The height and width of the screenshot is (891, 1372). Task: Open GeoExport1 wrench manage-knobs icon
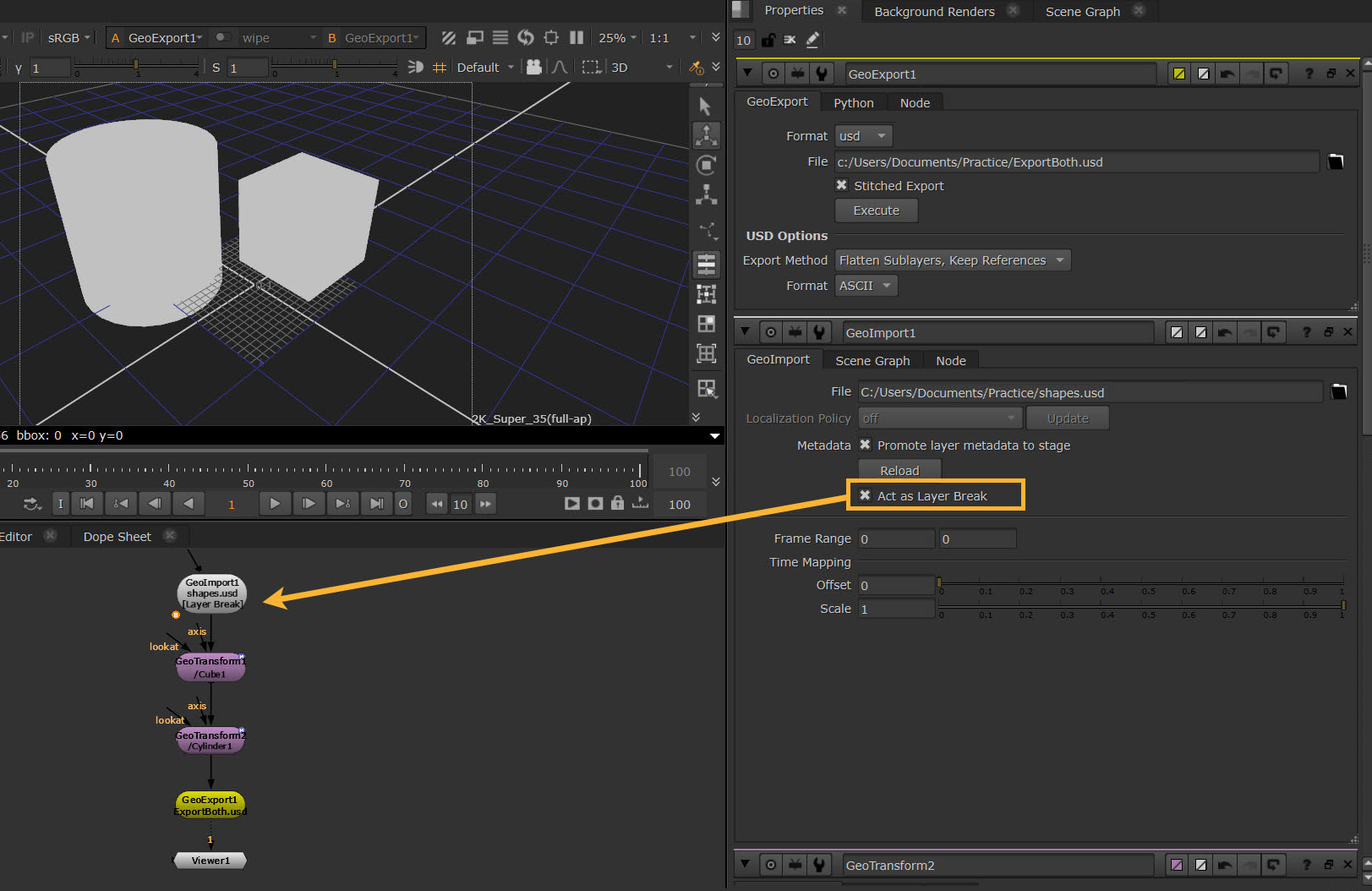[821, 74]
